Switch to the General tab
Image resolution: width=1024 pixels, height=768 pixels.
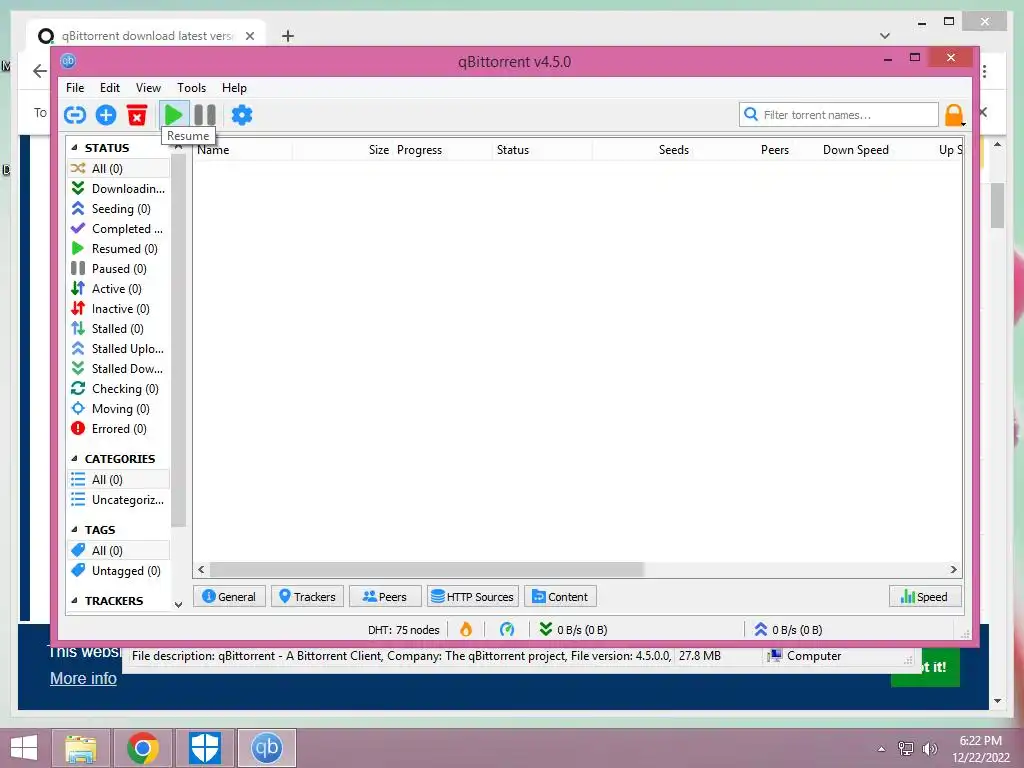pyautogui.click(x=229, y=596)
